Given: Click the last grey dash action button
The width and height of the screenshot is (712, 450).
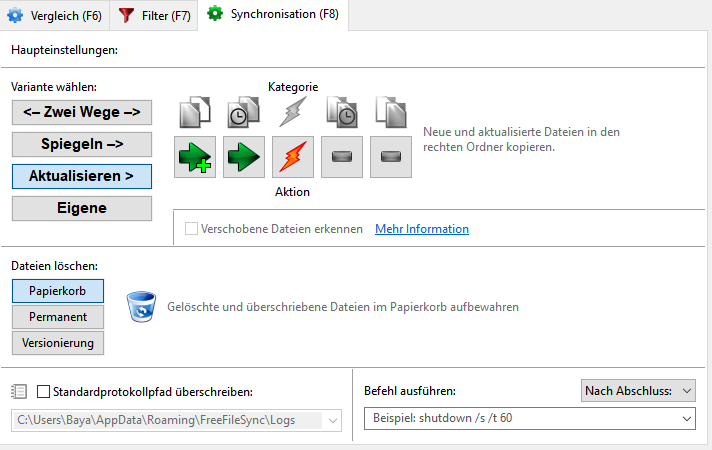Looking at the screenshot, I should coord(391,157).
